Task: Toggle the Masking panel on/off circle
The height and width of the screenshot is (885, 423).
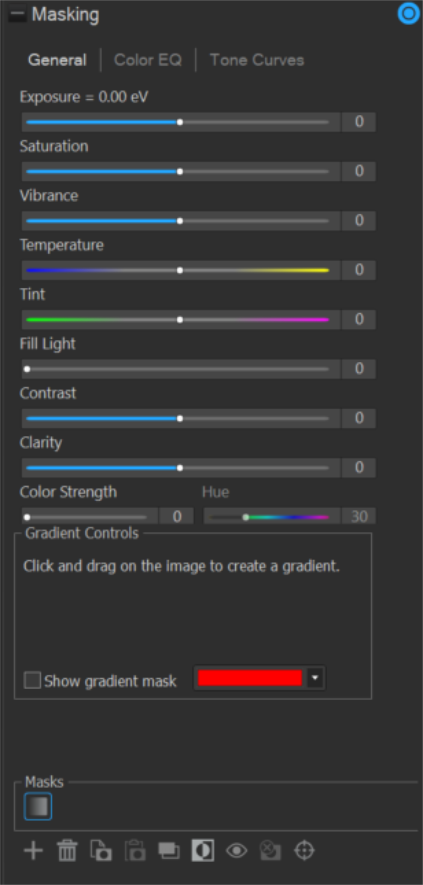Action: click(x=409, y=14)
